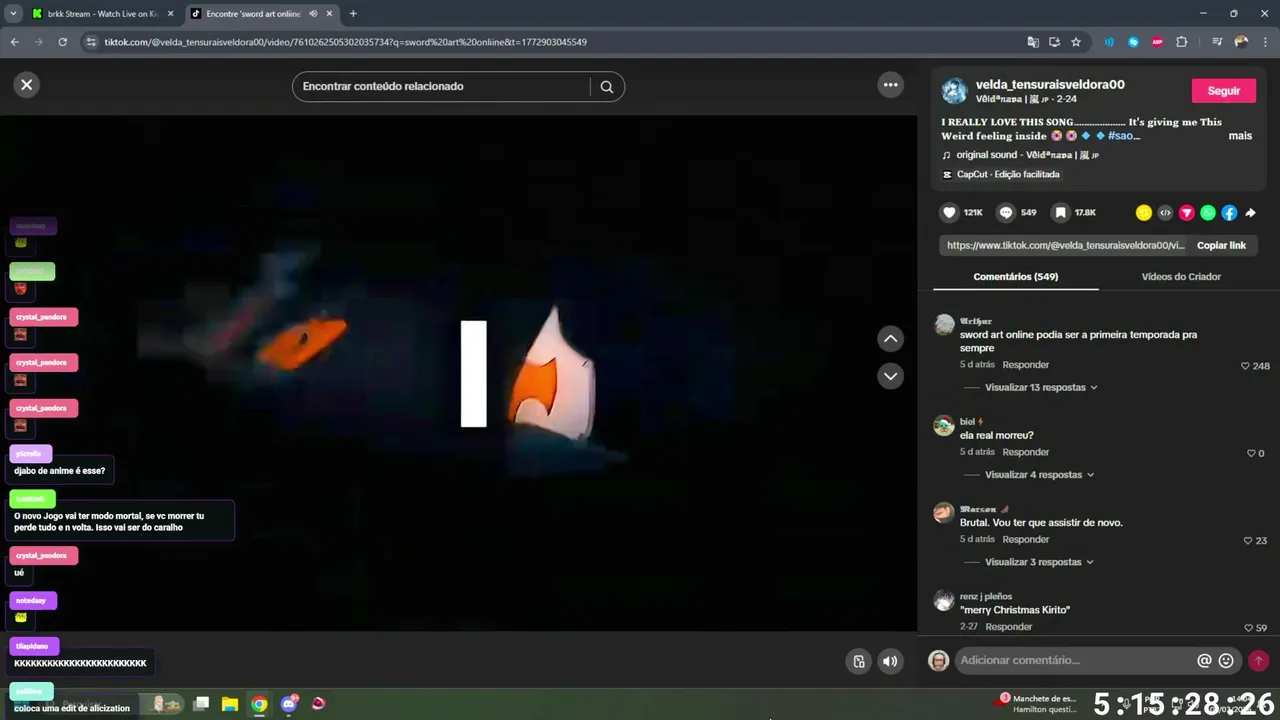1280x720 pixels.
Task: Click the yellow repost share icon
Action: tap(1144, 213)
